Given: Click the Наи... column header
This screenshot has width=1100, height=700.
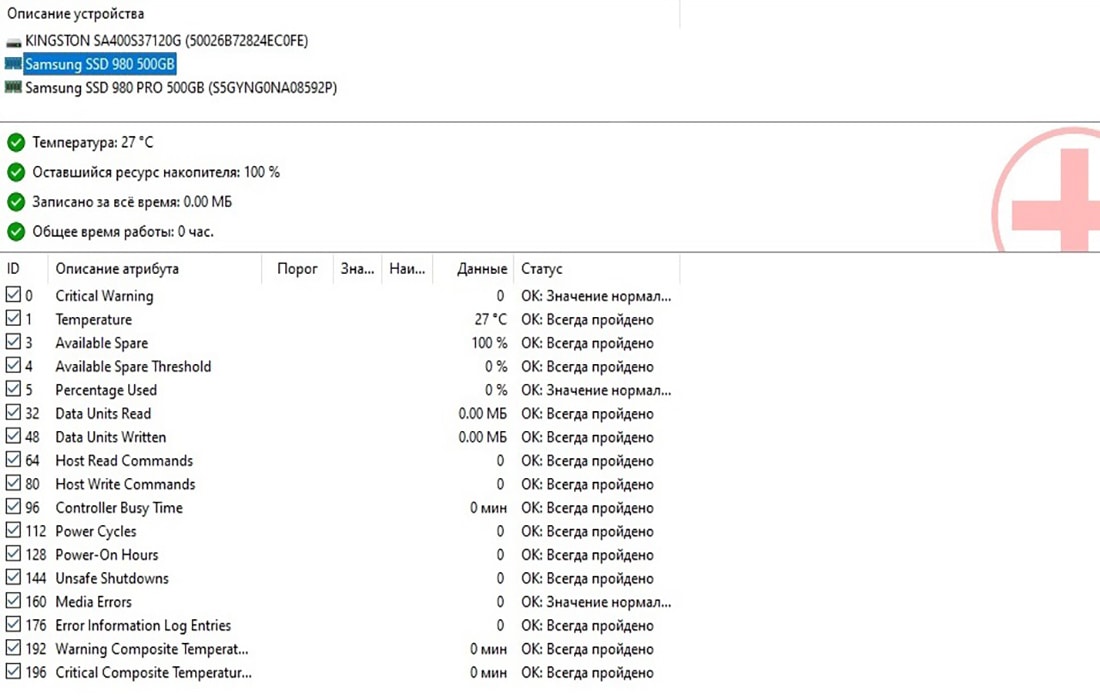Looking at the screenshot, I should click(407, 269).
